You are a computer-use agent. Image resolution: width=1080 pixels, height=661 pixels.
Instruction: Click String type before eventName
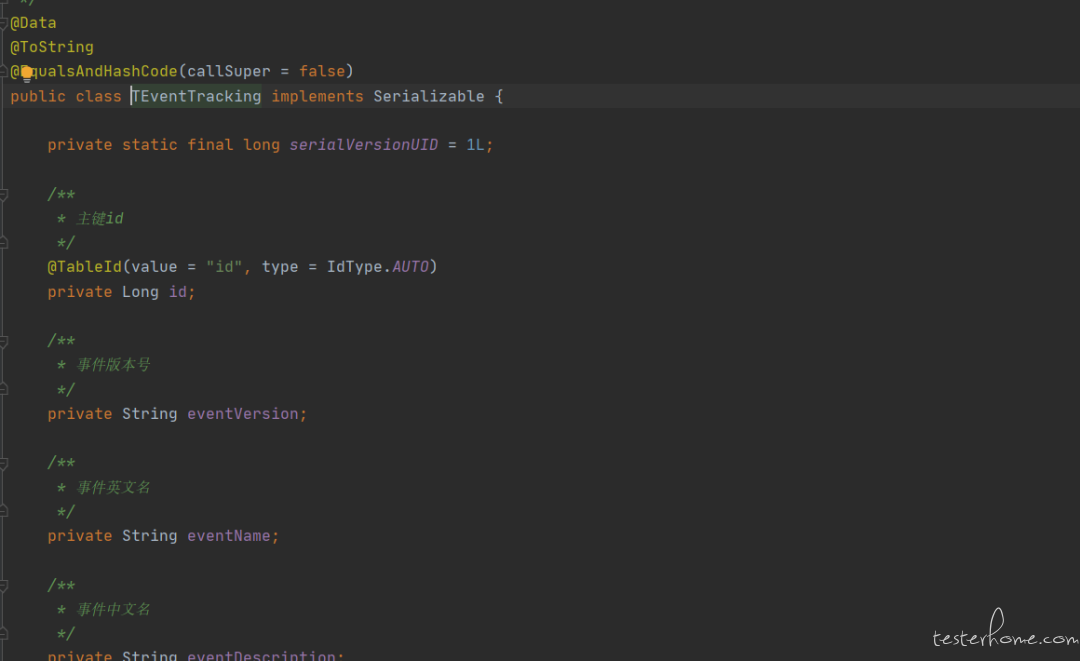149,536
